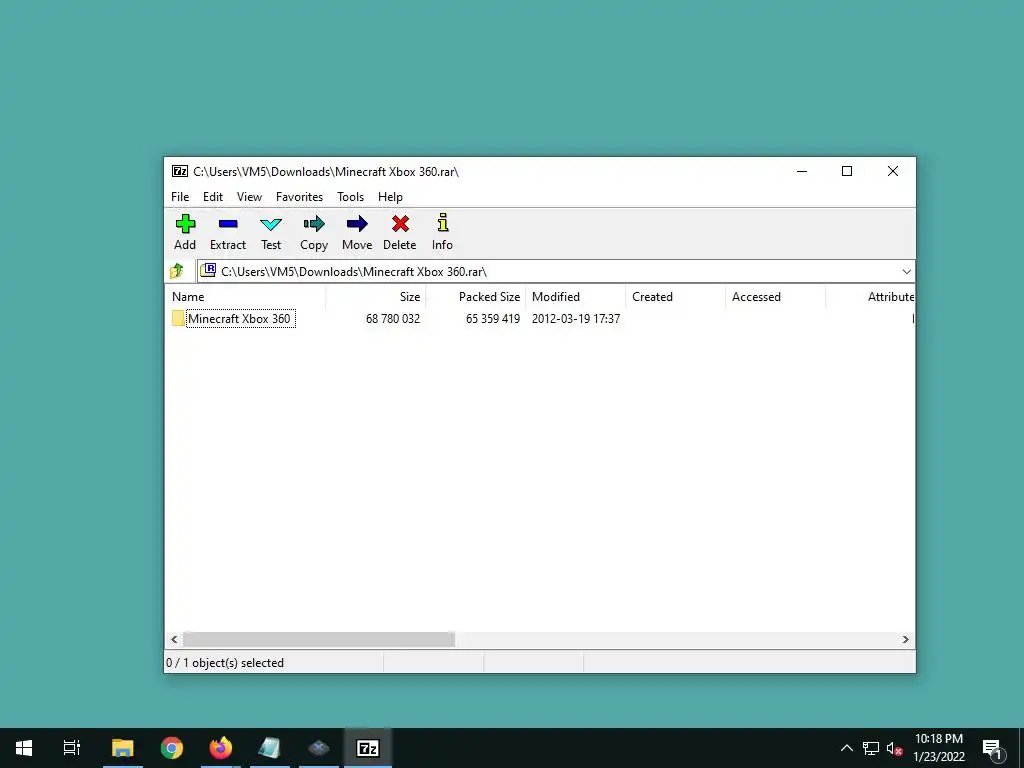Expand the address path dropdown

pyautogui.click(x=906, y=272)
